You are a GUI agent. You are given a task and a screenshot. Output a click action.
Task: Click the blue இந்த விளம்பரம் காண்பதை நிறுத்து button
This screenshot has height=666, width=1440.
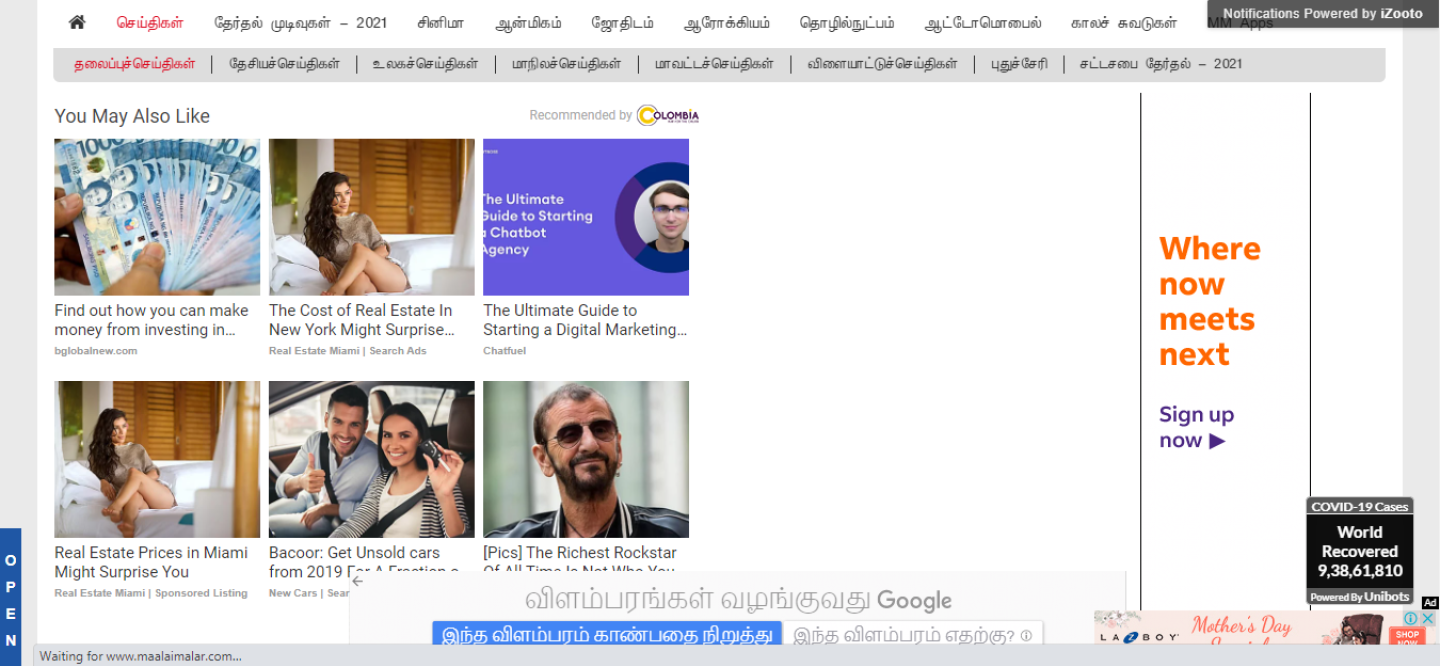(606, 635)
